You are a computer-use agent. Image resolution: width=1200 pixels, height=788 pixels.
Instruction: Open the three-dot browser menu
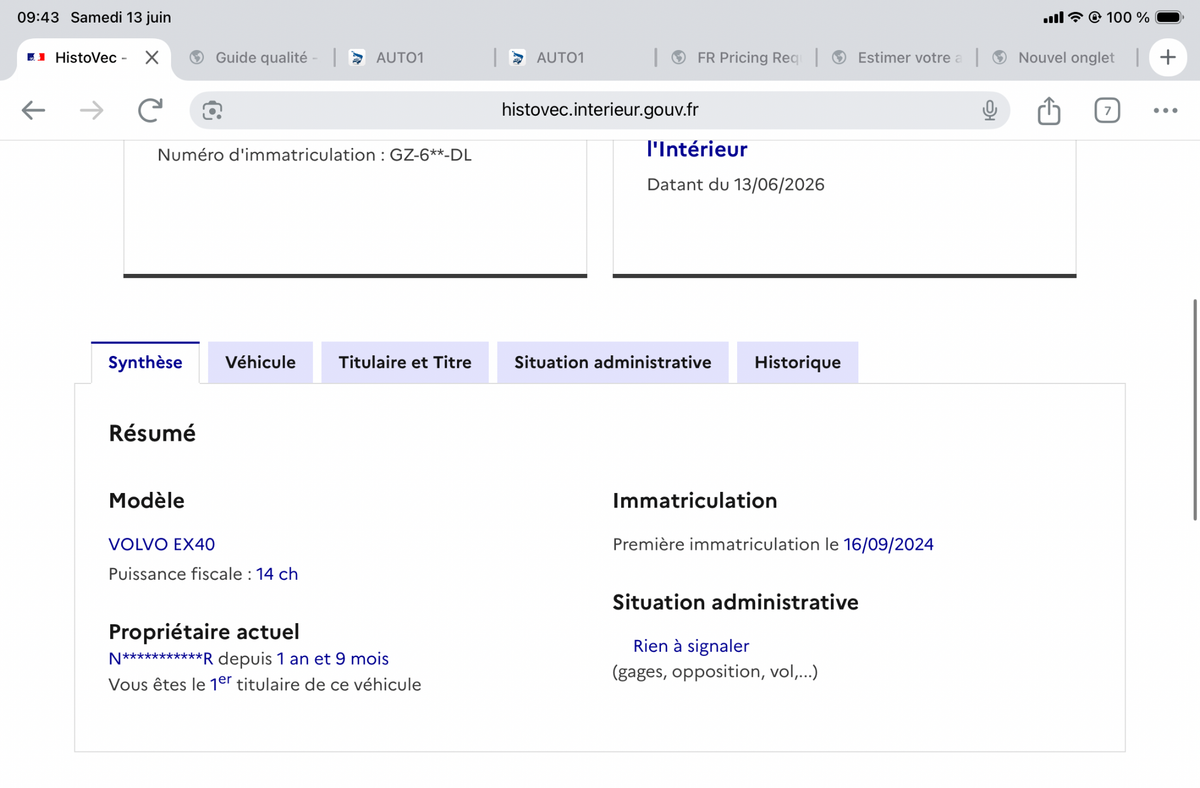(x=1165, y=110)
